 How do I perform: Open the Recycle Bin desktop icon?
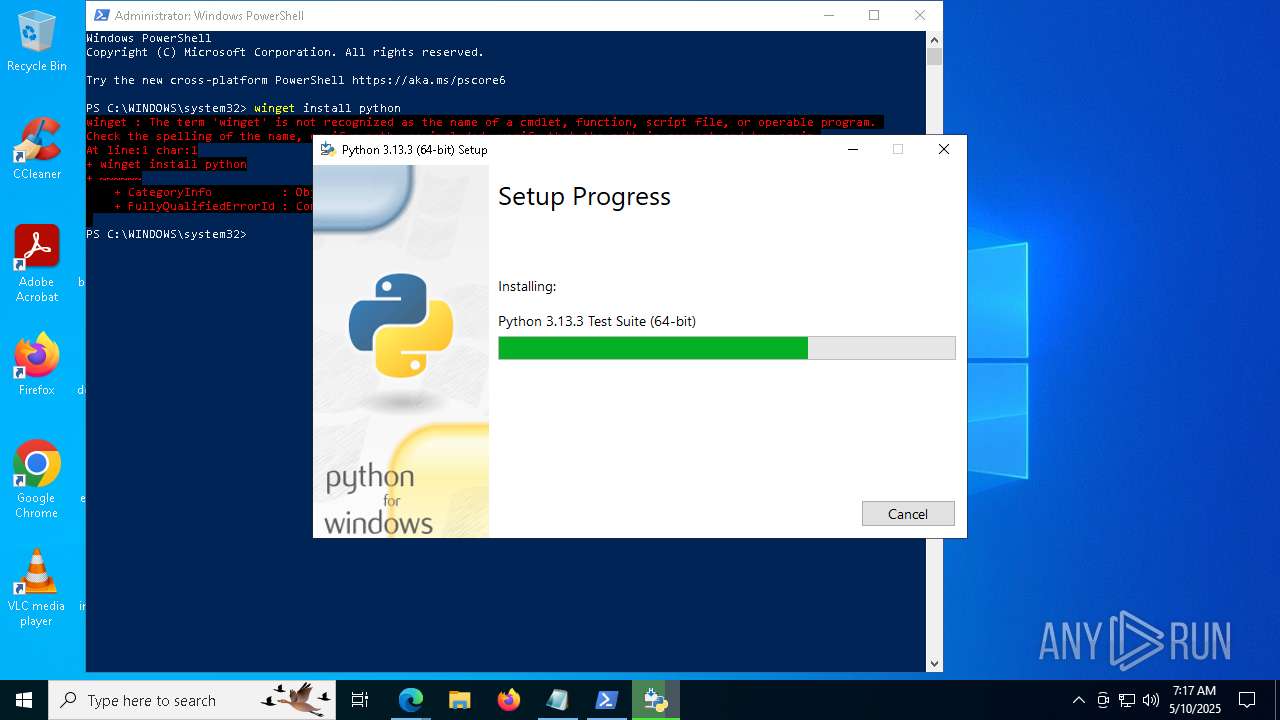click(37, 41)
